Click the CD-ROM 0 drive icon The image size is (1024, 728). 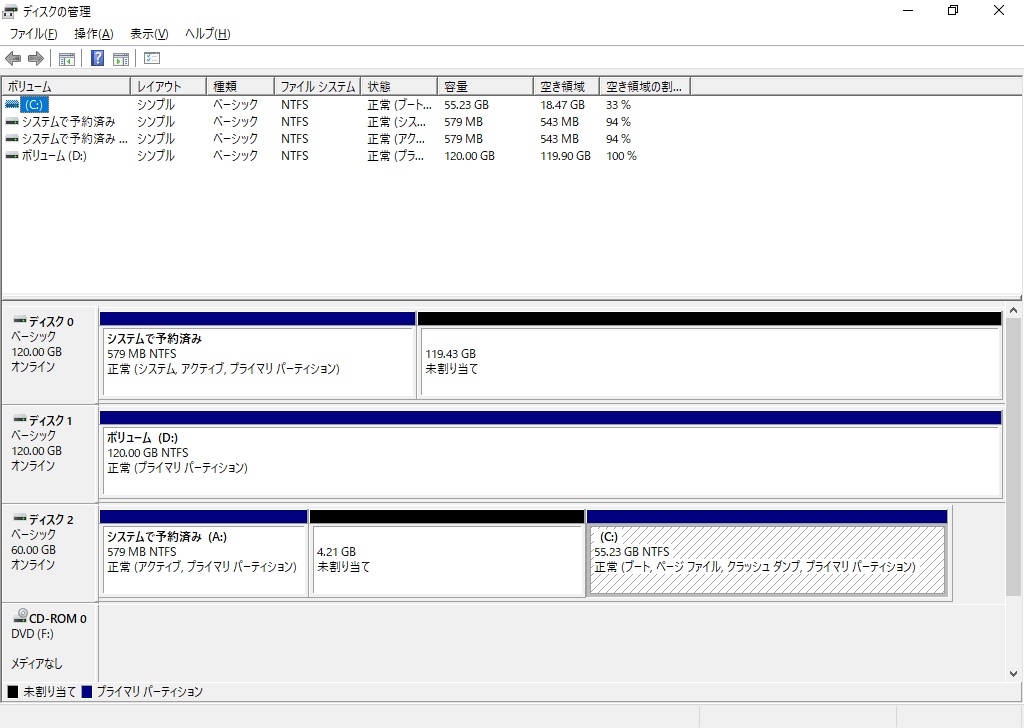[x=21, y=615]
